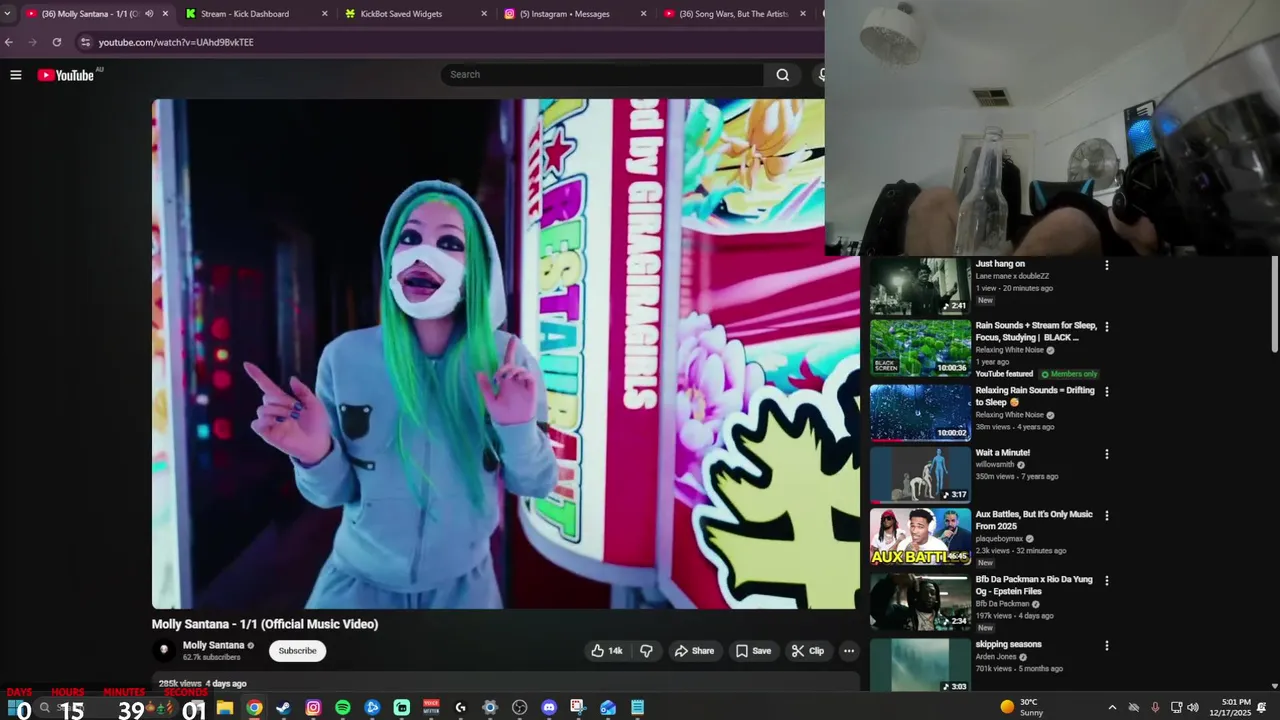Share the Molly Santana video
Viewport: 1280px width, 720px height.
pyautogui.click(x=694, y=651)
